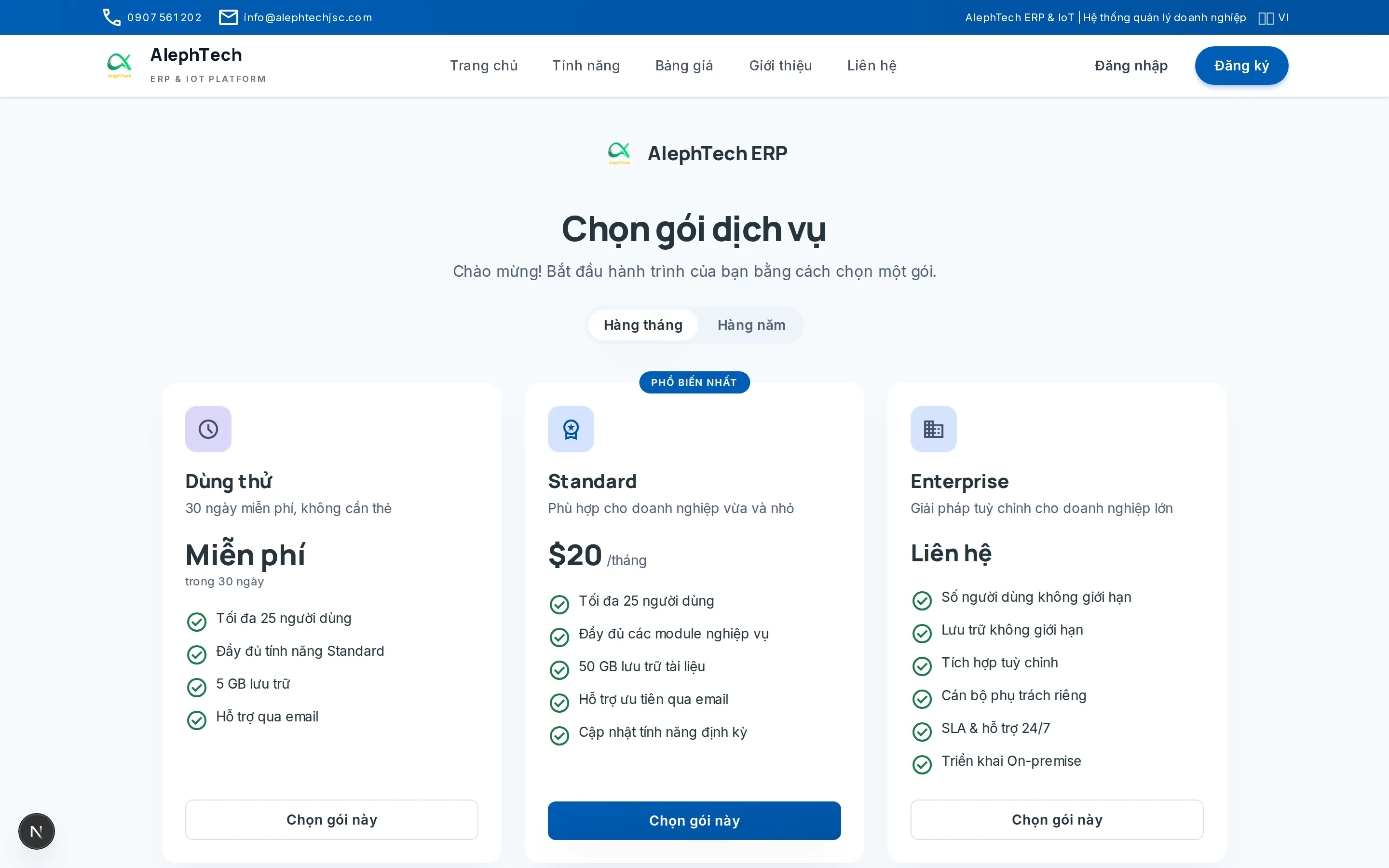Screen dimensions: 1389x868
Task: Open Liên hệ nav item
Action: (872, 66)
